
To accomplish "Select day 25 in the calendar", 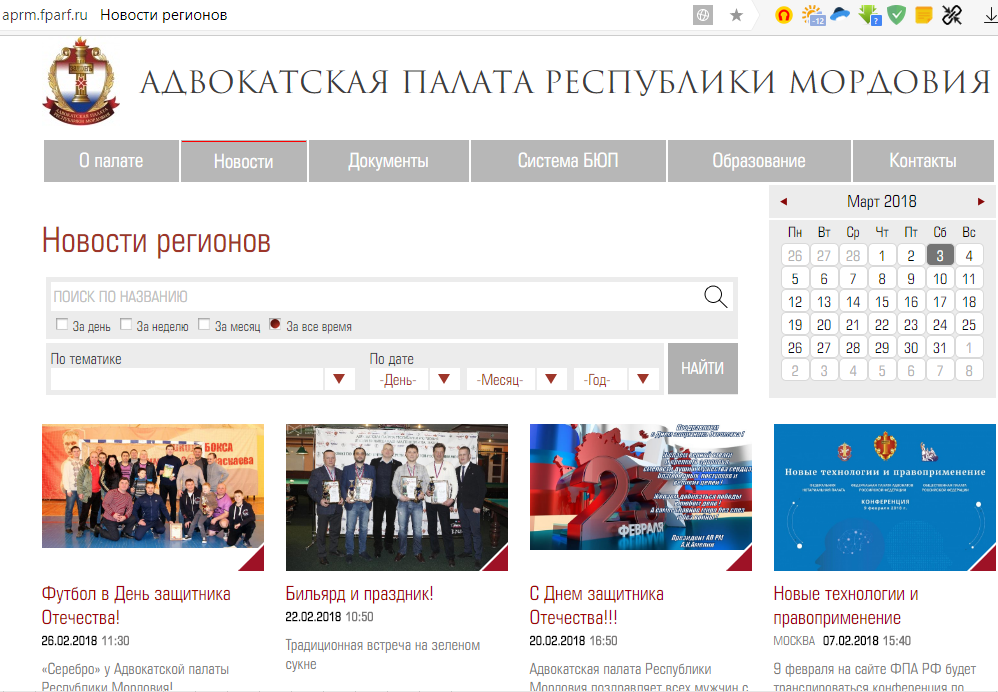I will 969,325.
